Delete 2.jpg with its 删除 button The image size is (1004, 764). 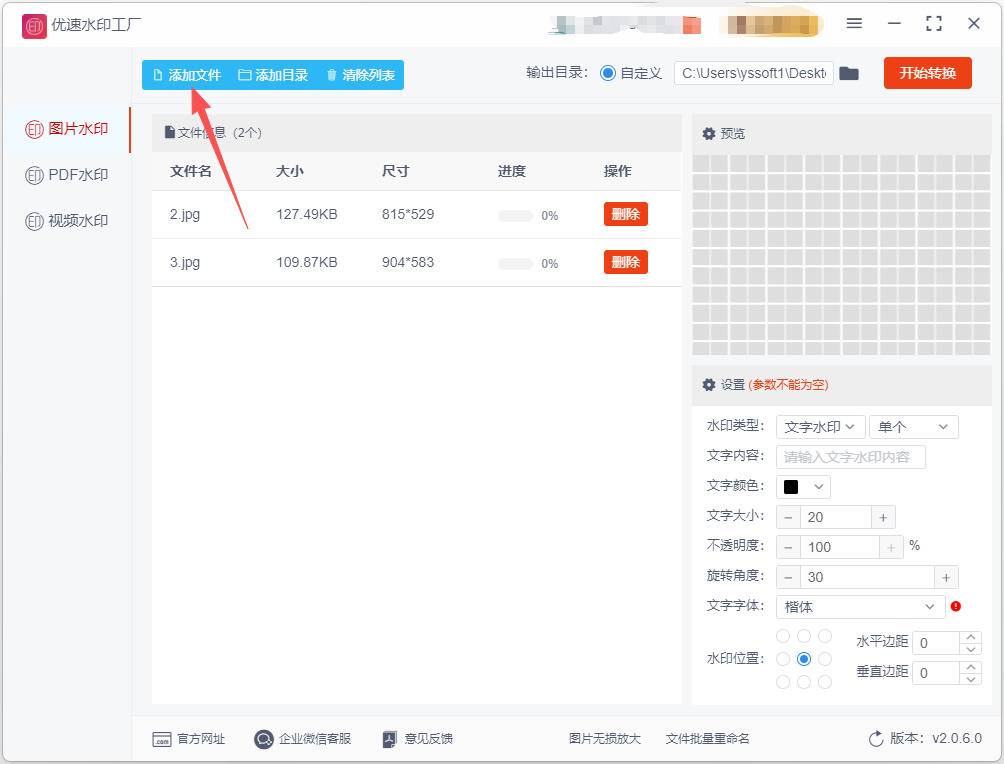click(626, 215)
